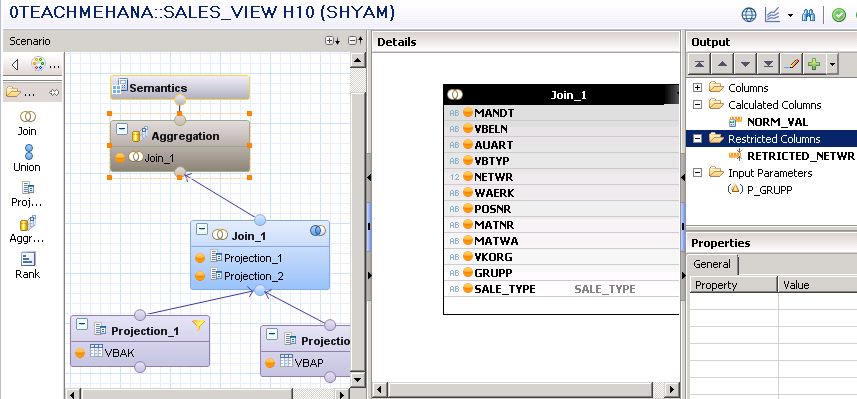Open dropdown next to chart analysis icon
Screen dimensions: 857x399
(790, 15)
